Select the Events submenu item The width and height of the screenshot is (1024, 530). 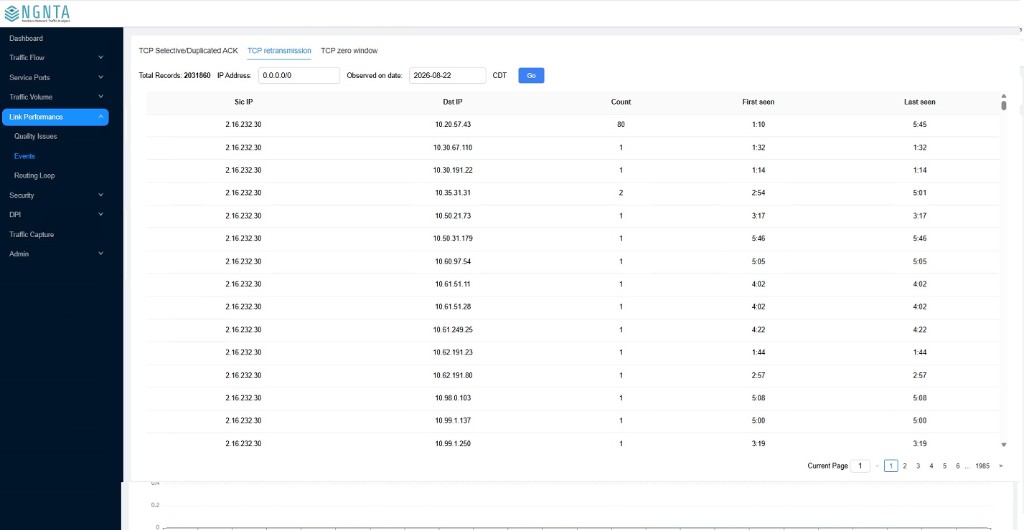24,156
